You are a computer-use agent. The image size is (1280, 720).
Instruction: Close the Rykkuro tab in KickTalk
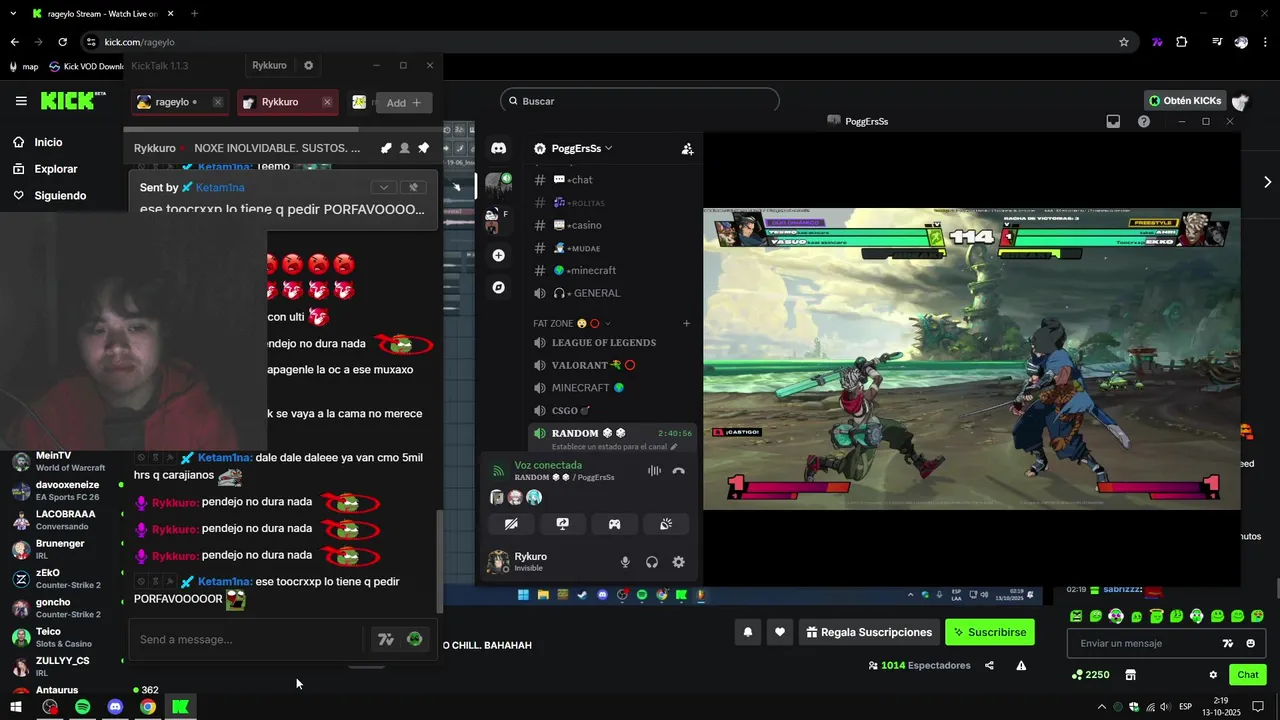pyautogui.click(x=326, y=102)
